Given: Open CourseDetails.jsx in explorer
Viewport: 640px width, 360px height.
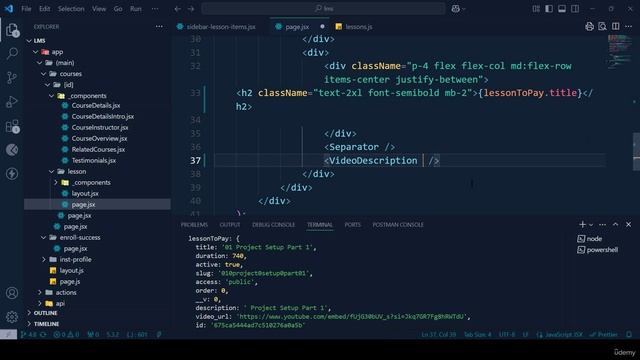Looking at the screenshot, I should 96,105.
